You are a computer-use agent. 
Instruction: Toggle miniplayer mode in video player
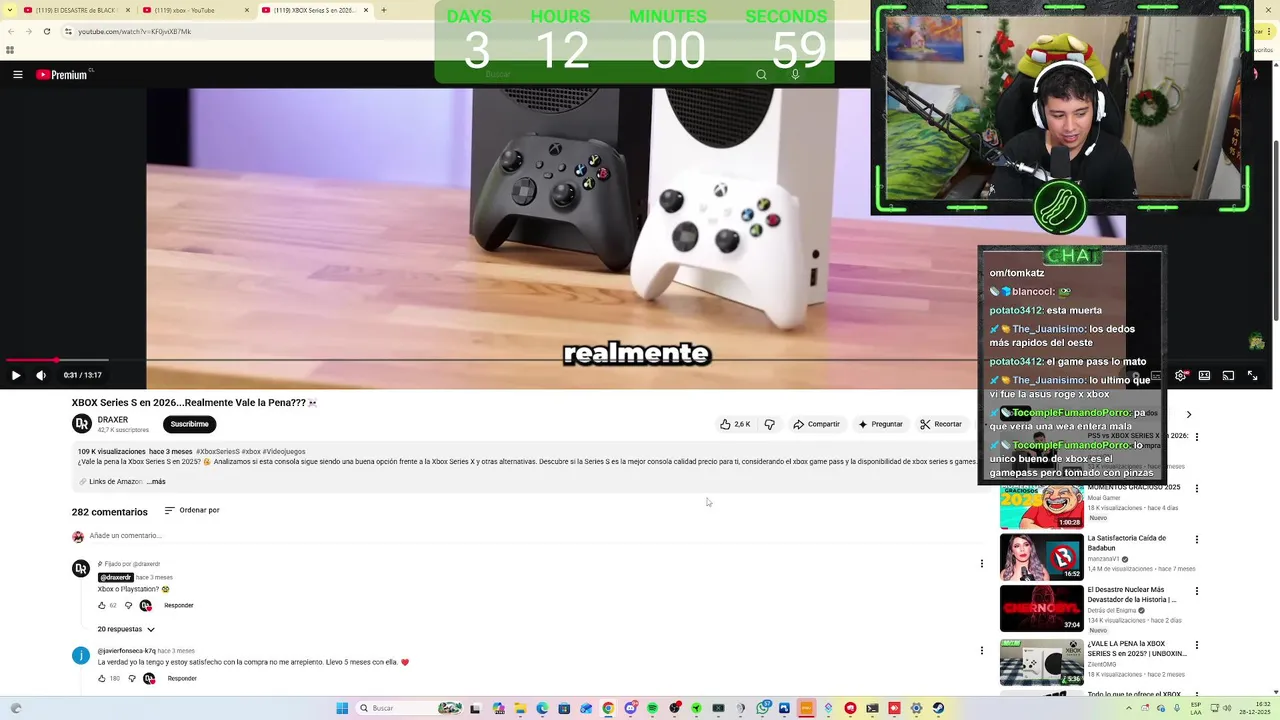pyautogui.click(x=1204, y=375)
